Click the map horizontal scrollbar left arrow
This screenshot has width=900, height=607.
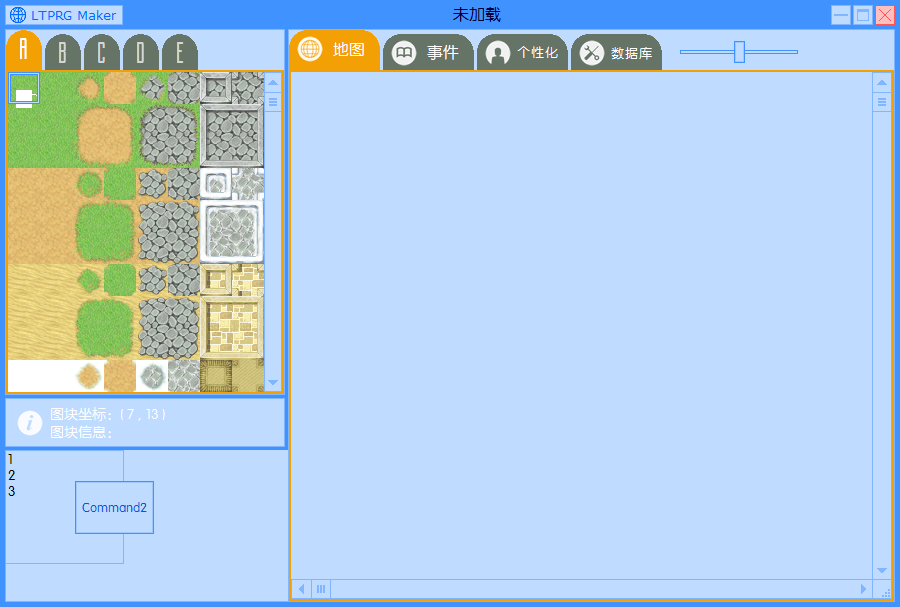click(x=302, y=589)
